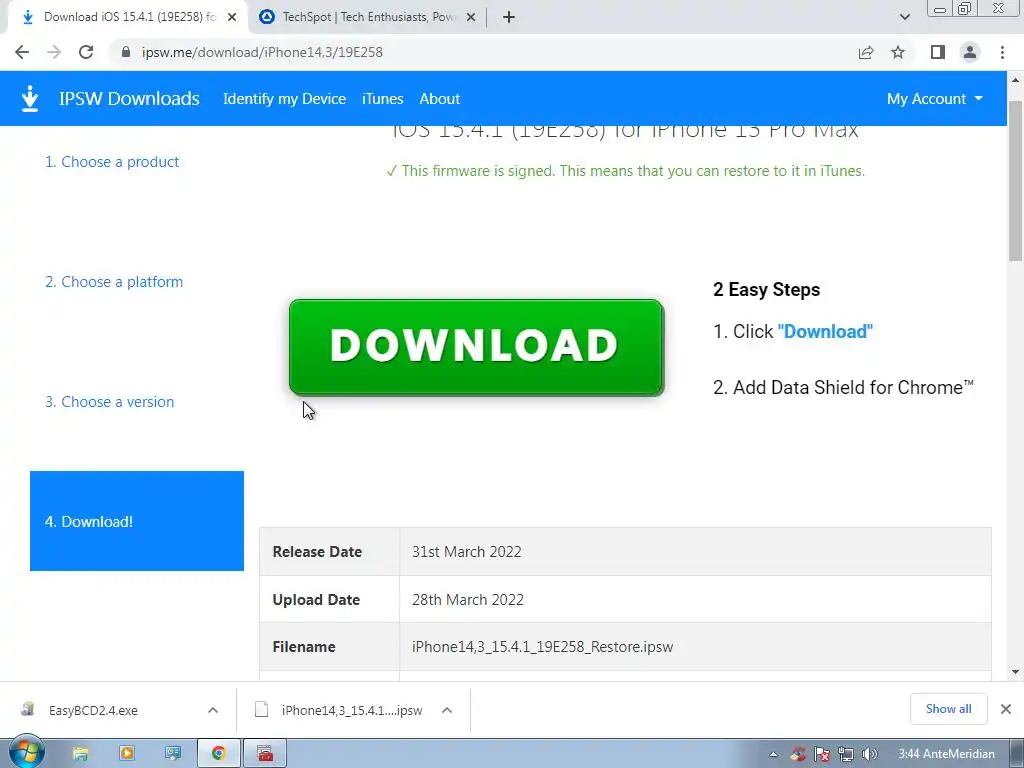
Task: Click the firmware is signed notice text
Action: point(625,171)
